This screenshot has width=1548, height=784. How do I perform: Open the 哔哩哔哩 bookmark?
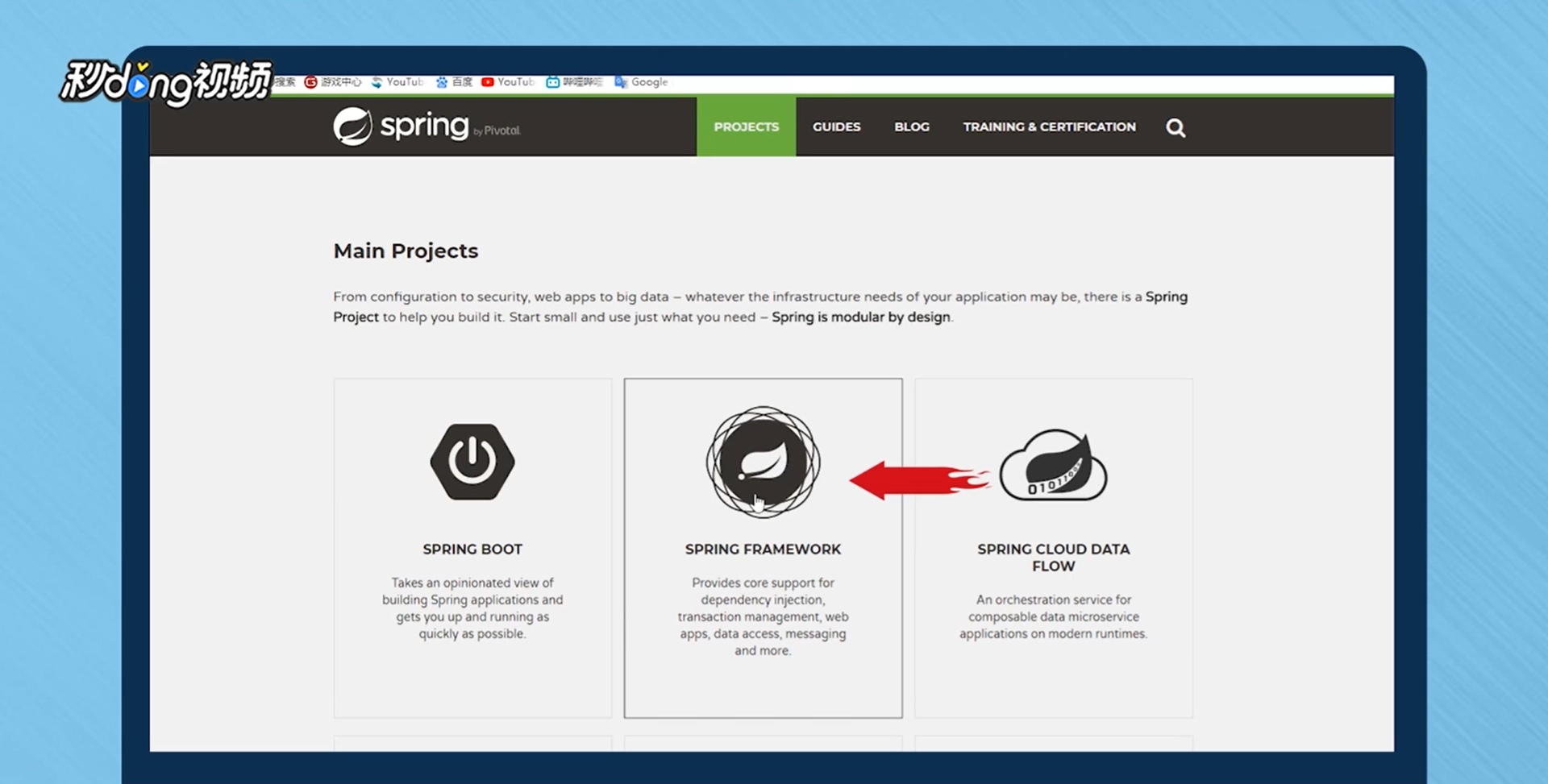pyautogui.click(x=574, y=82)
